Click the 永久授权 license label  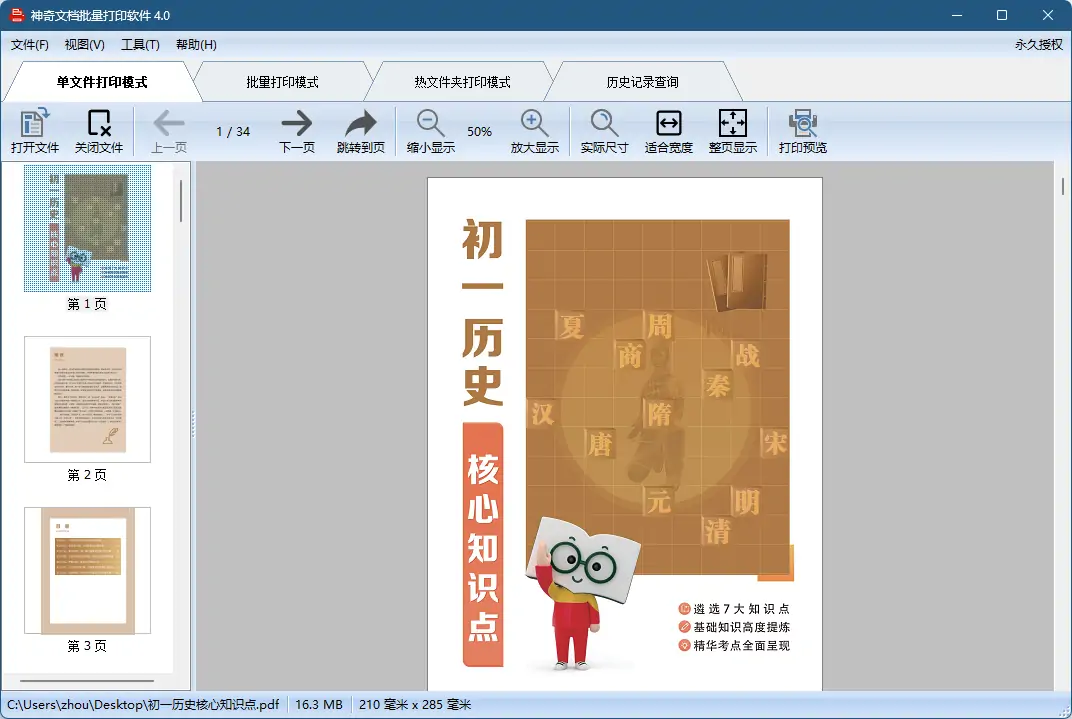[x=1037, y=44]
